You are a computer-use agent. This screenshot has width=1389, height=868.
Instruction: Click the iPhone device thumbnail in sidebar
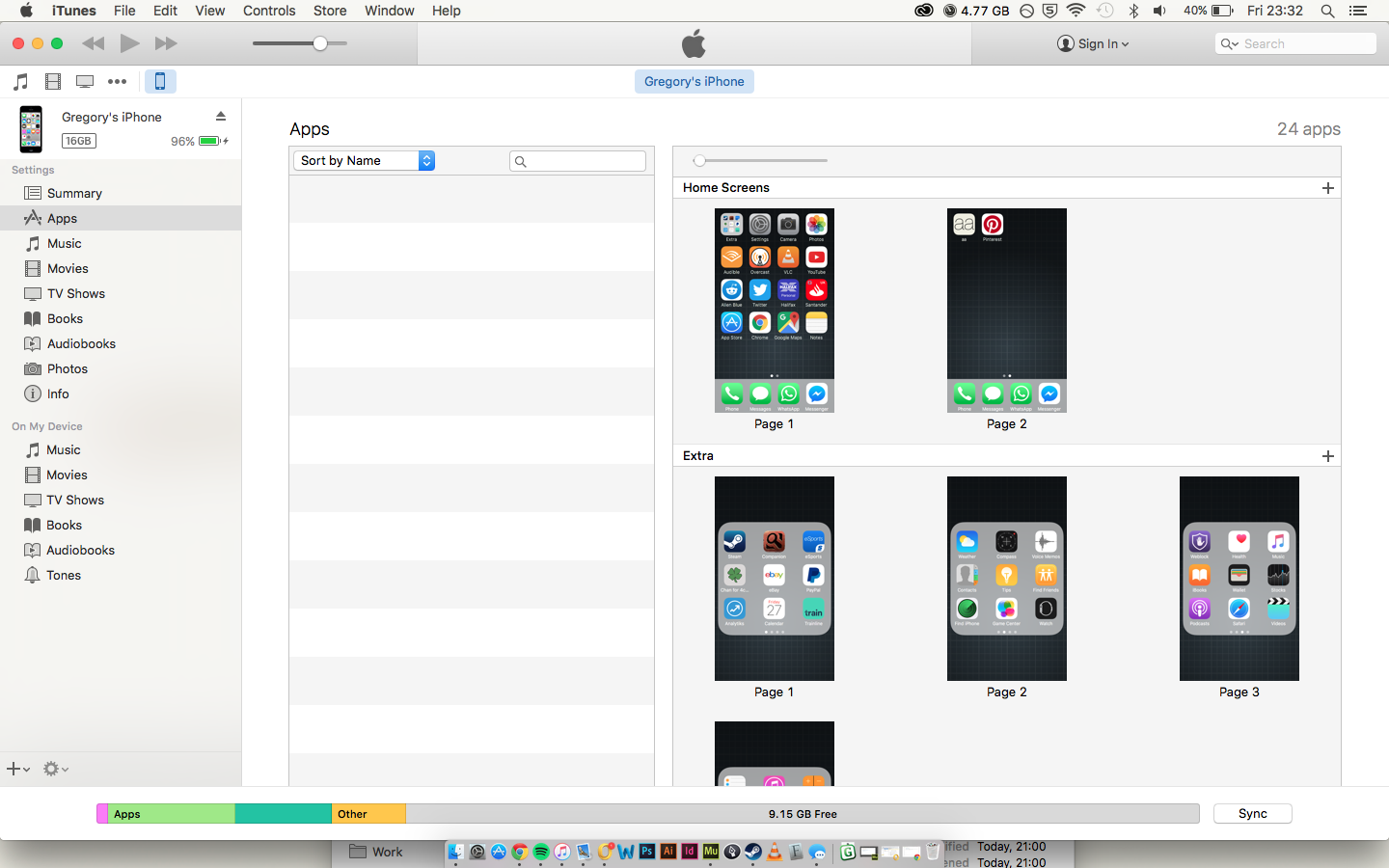pos(31,129)
